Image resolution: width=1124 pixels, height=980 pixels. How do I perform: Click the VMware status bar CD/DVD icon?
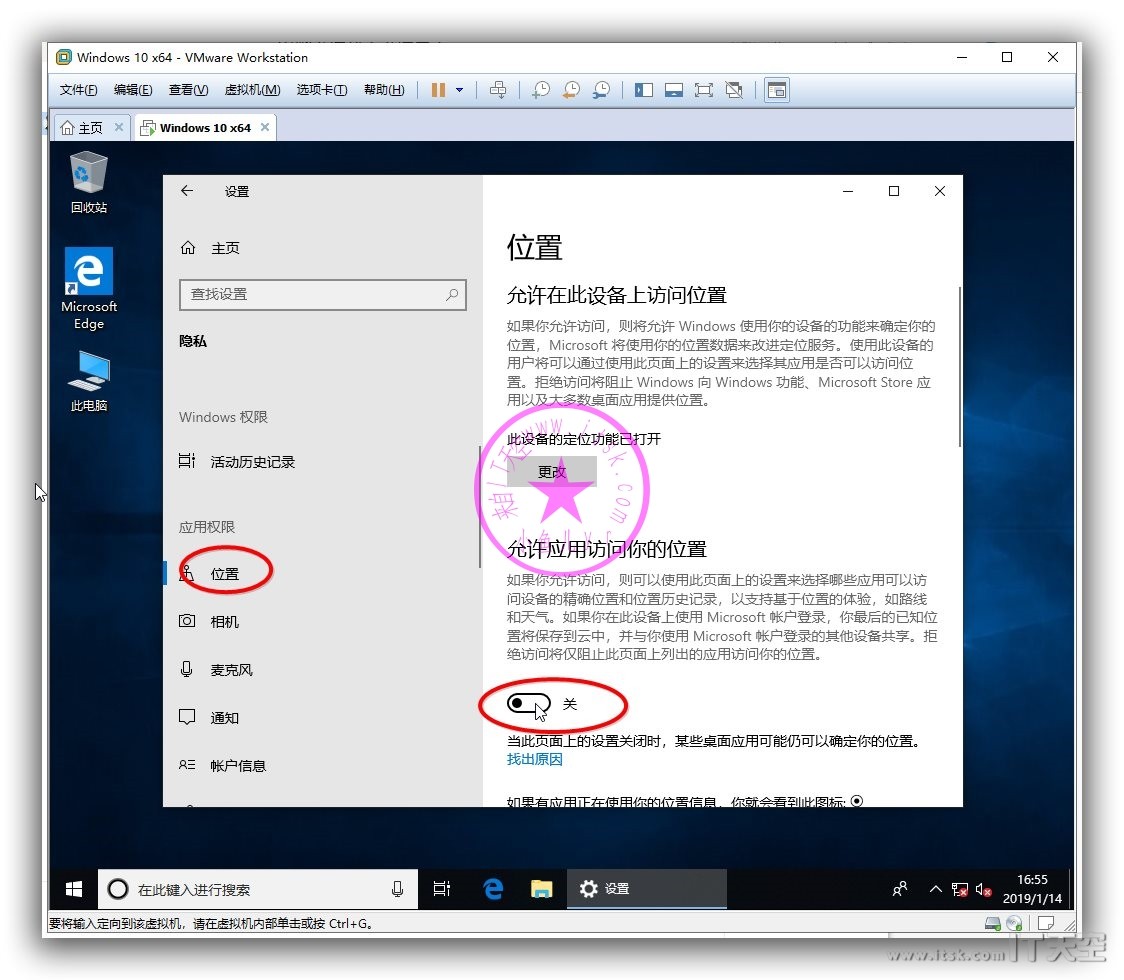pyautogui.click(x=1014, y=923)
